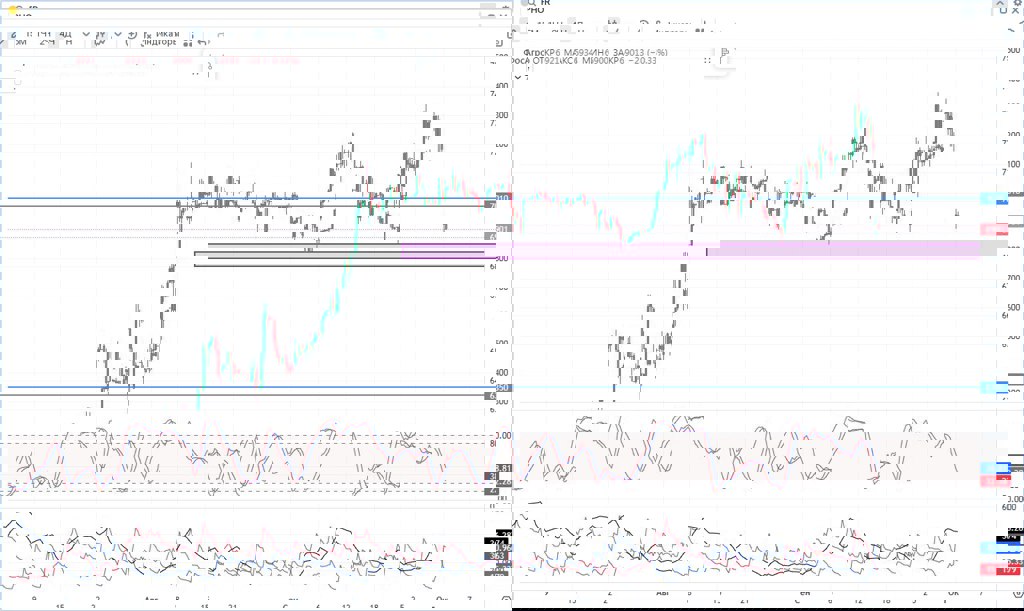Image resolution: width=1024 pixels, height=611 pixels.
Task: Select the upper blue horizontal line in left chart
Action: (x=100, y=198)
